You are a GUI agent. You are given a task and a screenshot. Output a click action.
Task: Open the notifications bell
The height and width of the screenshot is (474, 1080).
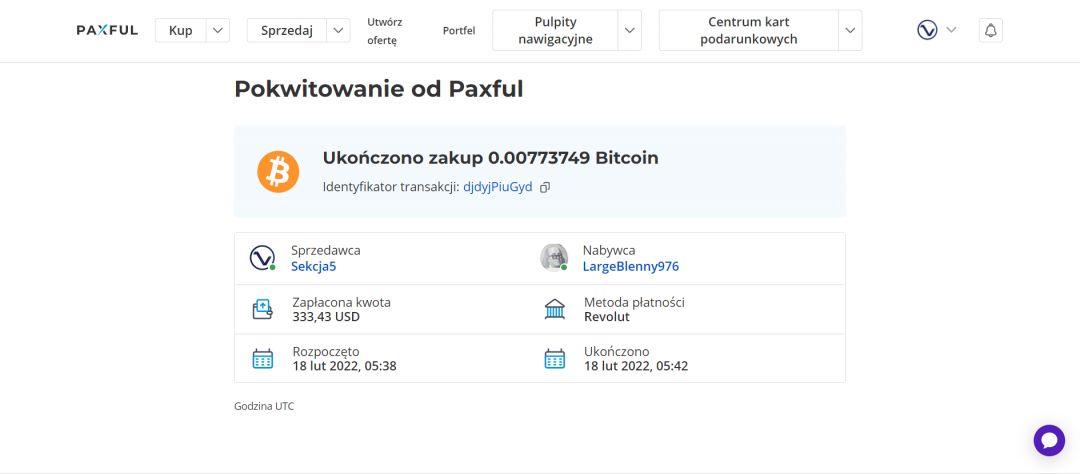click(x=990, y=30)
